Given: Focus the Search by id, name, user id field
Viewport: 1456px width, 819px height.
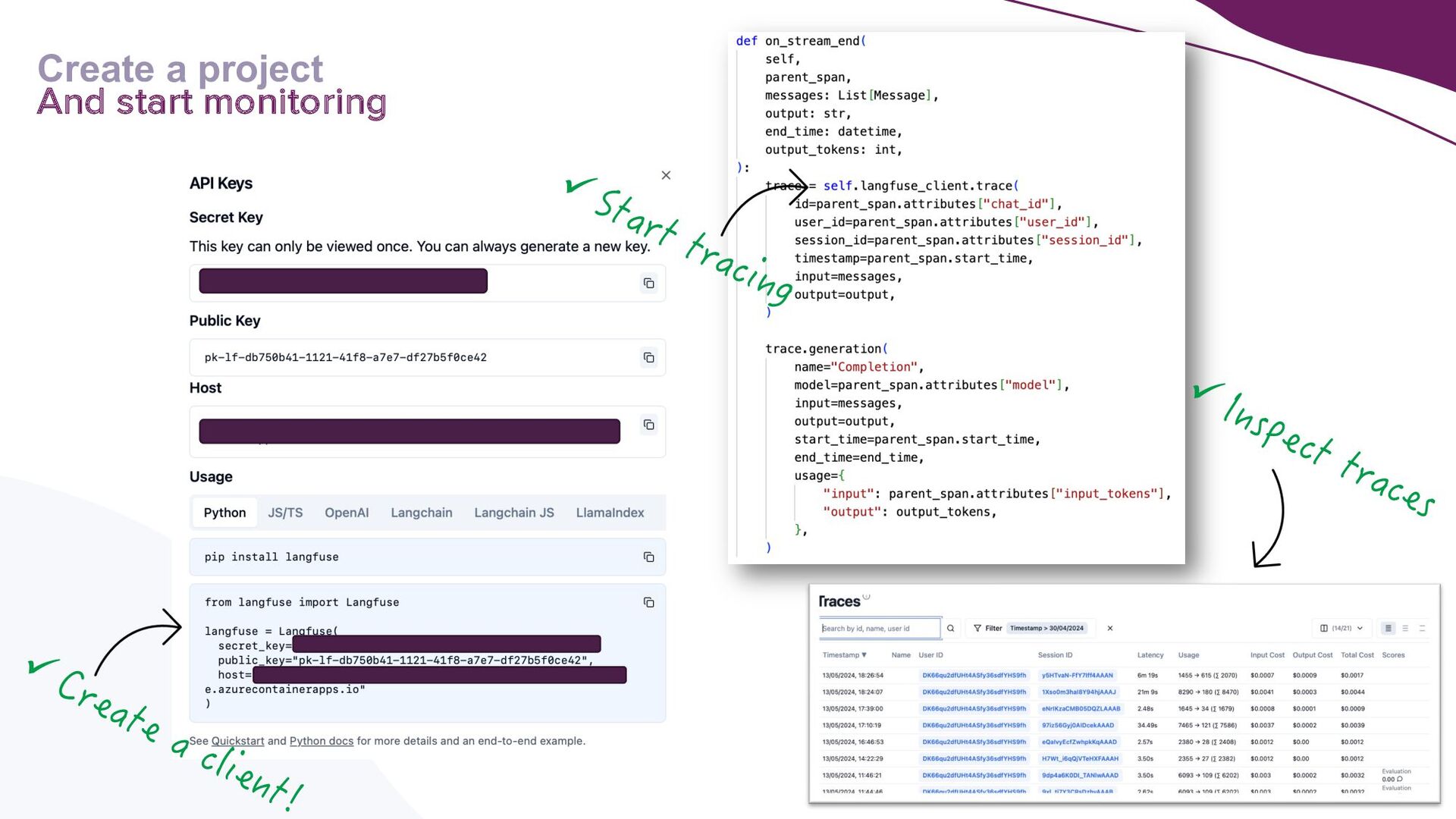Looking at the screenshot, I should pos(880,628).
